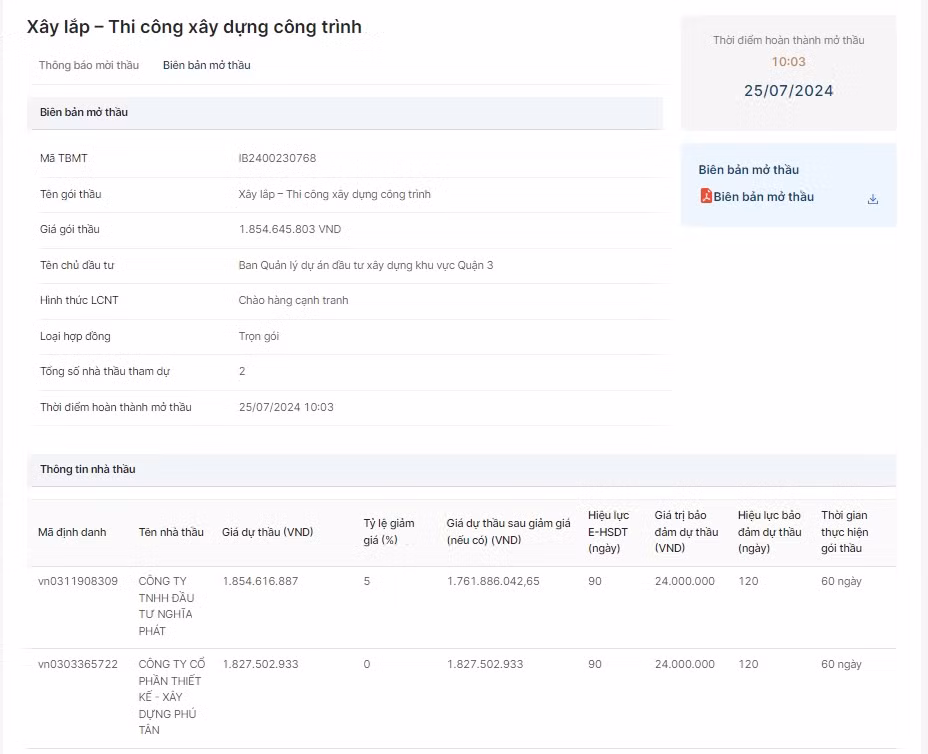The width and height of the screenshot is (928, 754).
Task: Click the 25/07/2024 date in completion card
Action: (788, 91)
